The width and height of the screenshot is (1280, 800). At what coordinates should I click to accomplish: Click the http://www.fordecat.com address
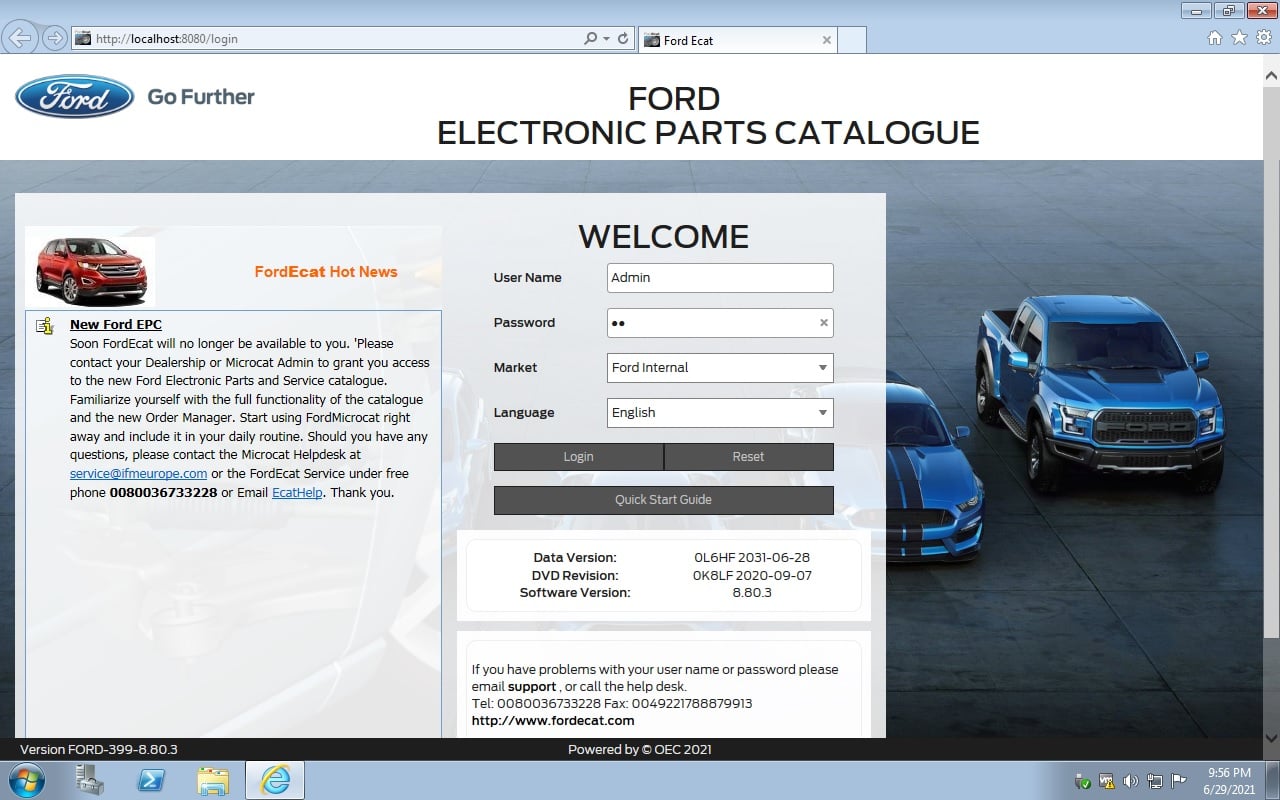[553, 720]
